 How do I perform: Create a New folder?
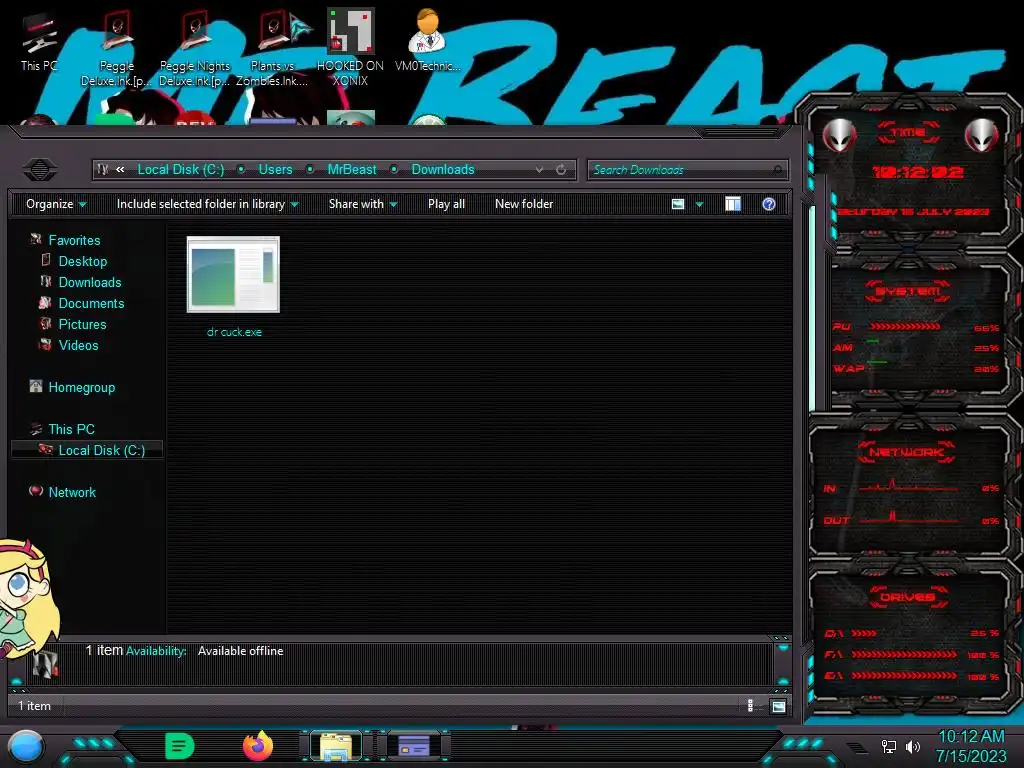pyautogui.click(x=524, y=204)
